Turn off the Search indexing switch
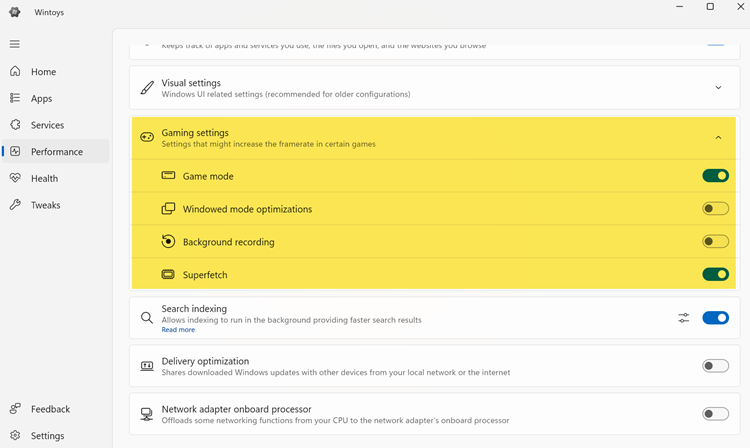The width and height of the screenshot is (750, 448). (x=715, y=318)
